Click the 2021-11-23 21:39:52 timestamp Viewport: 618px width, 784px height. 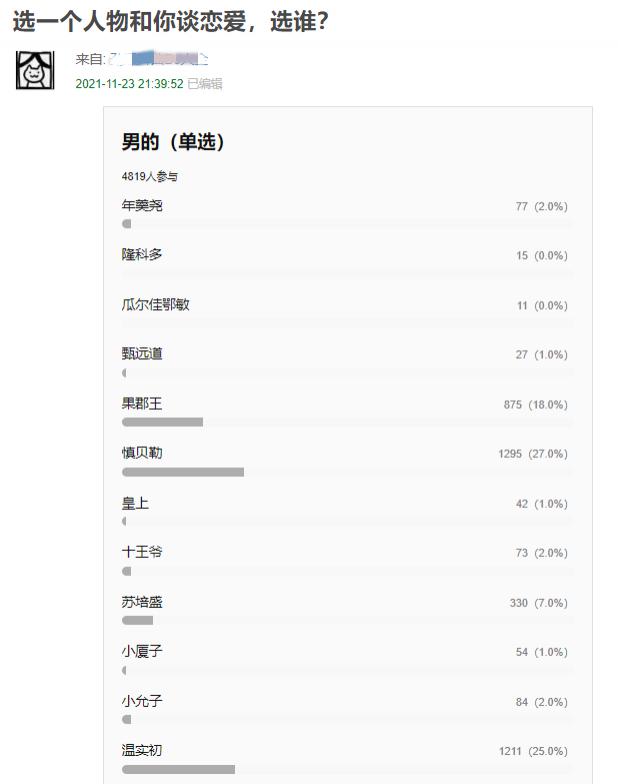coord(130,84)
